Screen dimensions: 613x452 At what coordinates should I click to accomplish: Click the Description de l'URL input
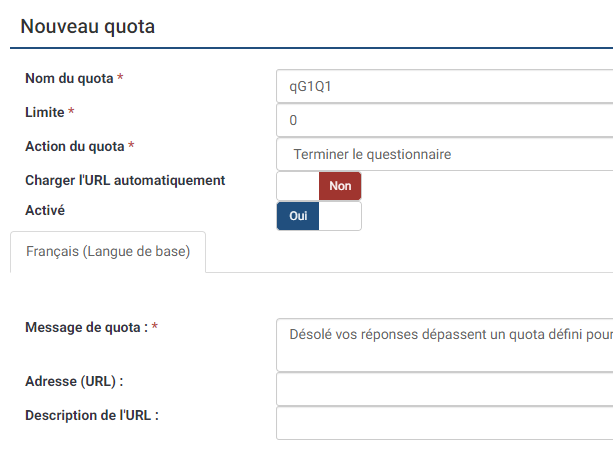click(x=444, y=422)
